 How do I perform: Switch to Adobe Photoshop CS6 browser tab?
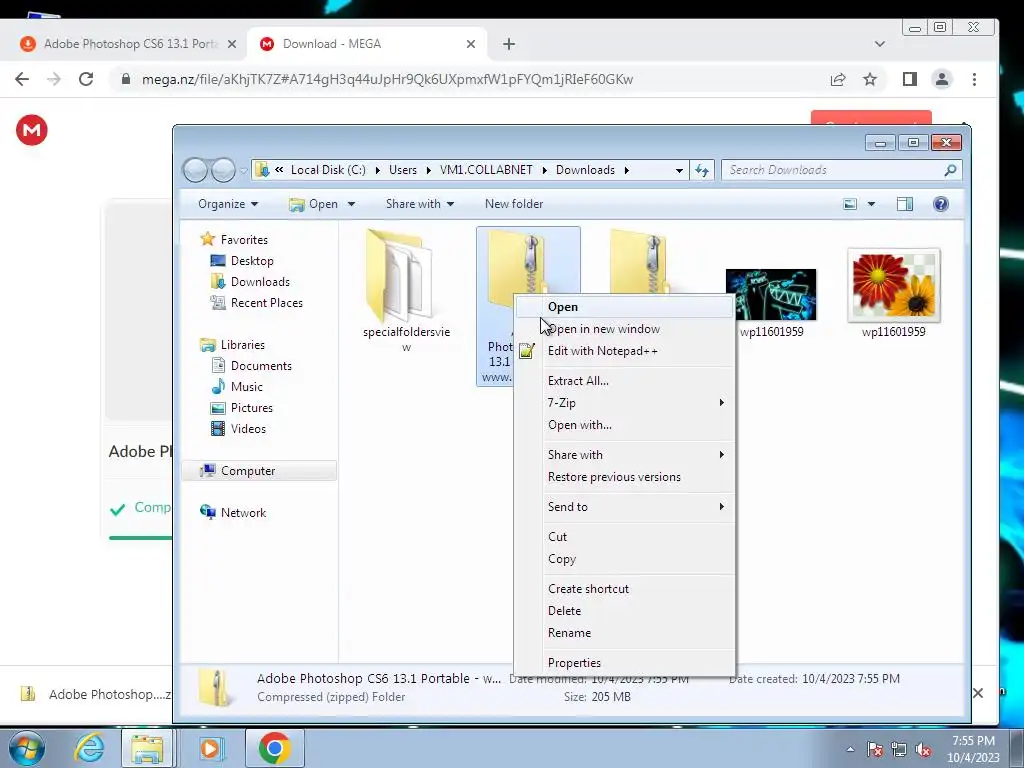(129, 44)
